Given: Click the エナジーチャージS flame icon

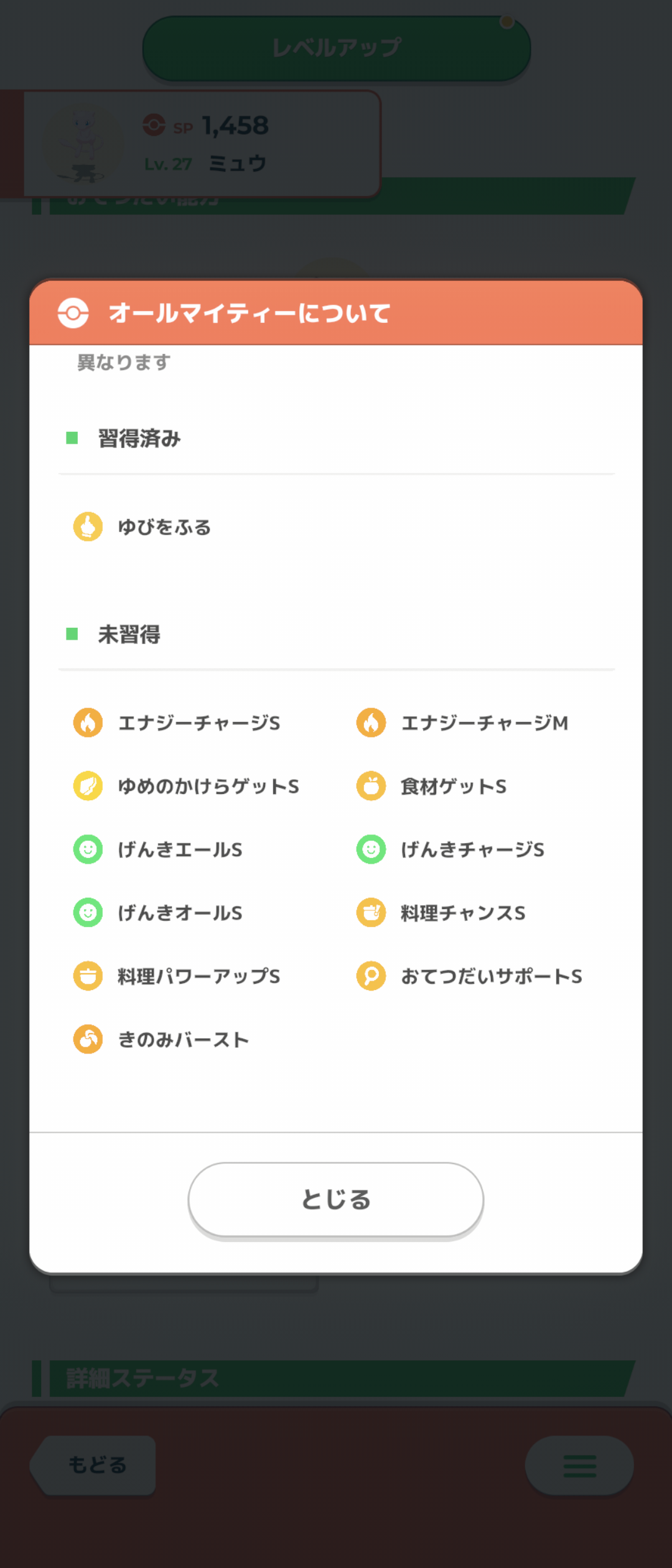Looking at the screenshot, I should click(88, 722).
